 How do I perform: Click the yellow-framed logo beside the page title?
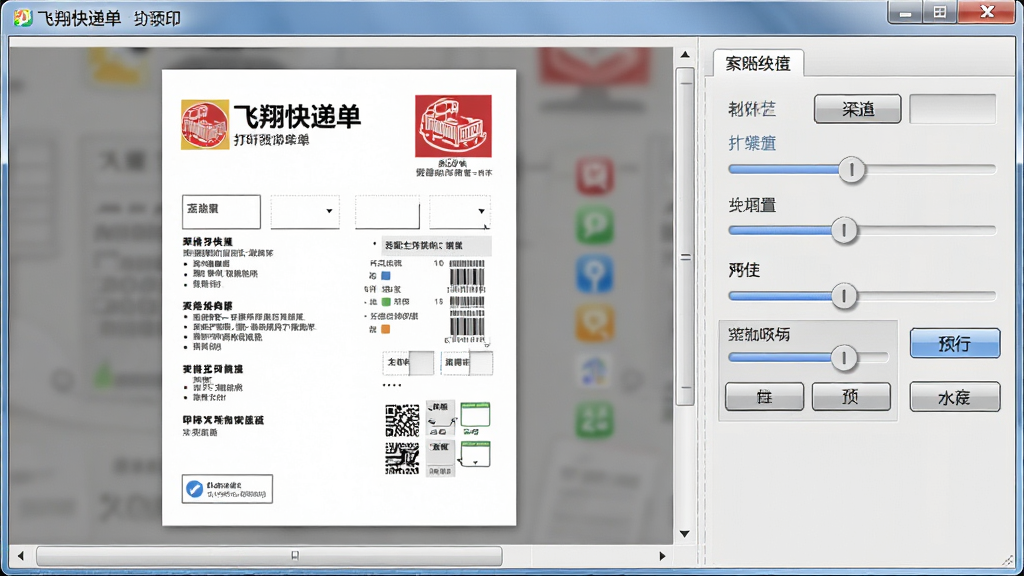[x=205, y=125]
